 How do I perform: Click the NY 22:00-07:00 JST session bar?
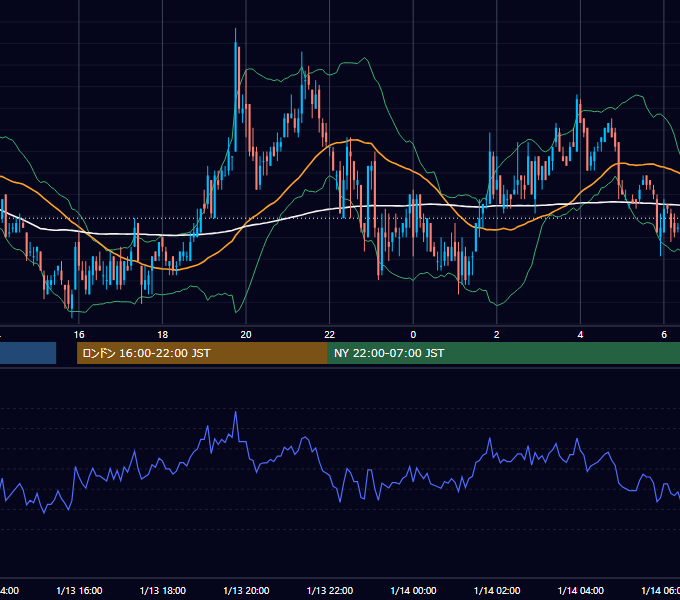pyautogui.click(x=503, y=353)
